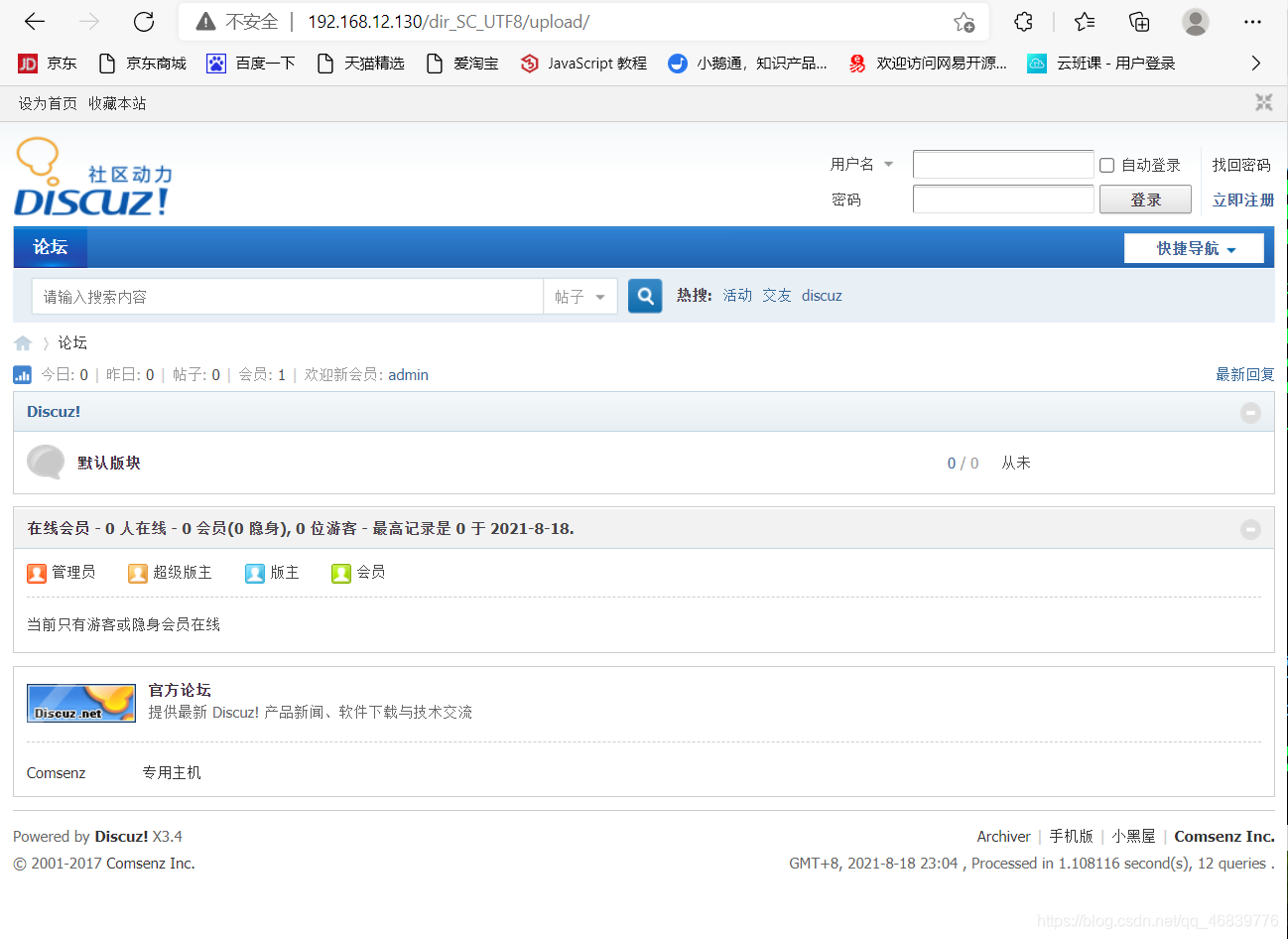
Task: Focus the username input field
Action: (x=1003, y=165)
